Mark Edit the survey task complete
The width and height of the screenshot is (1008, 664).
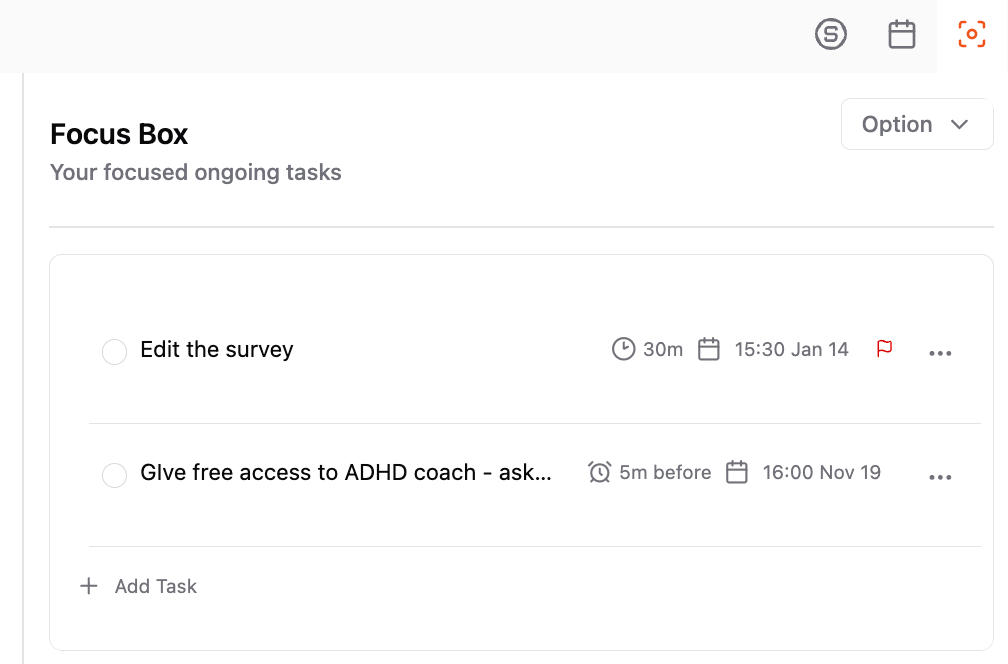point(114,352)
